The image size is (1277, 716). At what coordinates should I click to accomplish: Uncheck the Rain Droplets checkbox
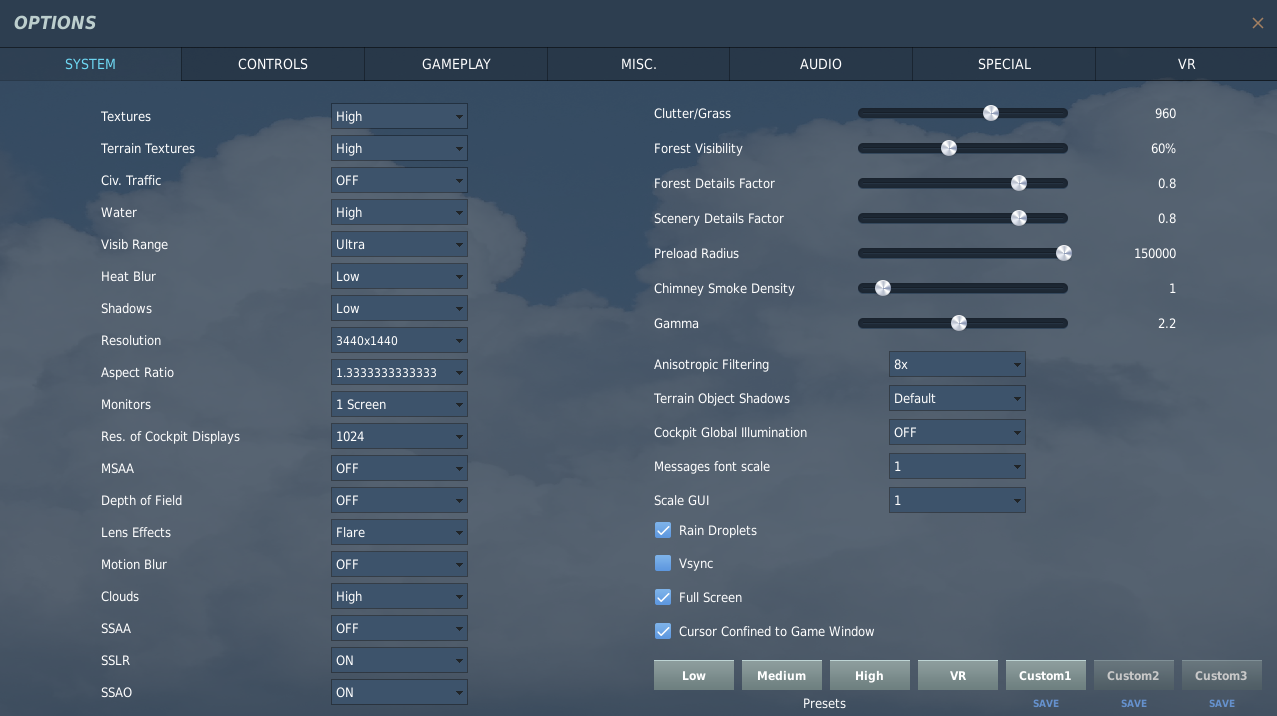(x=663, y=530)
